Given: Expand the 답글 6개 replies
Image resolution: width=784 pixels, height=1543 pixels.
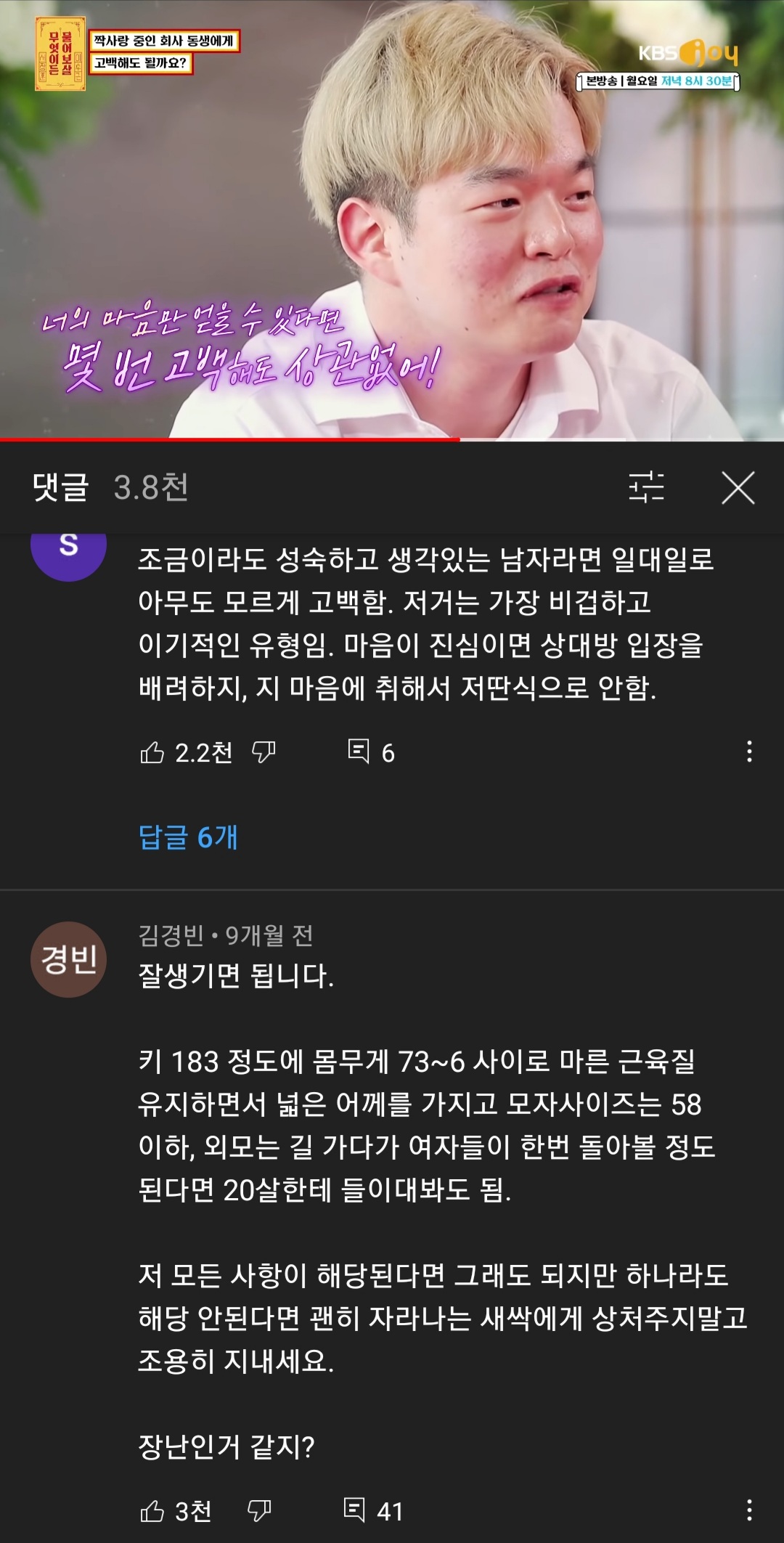Looking at the screenshot, I should [188, 837].
